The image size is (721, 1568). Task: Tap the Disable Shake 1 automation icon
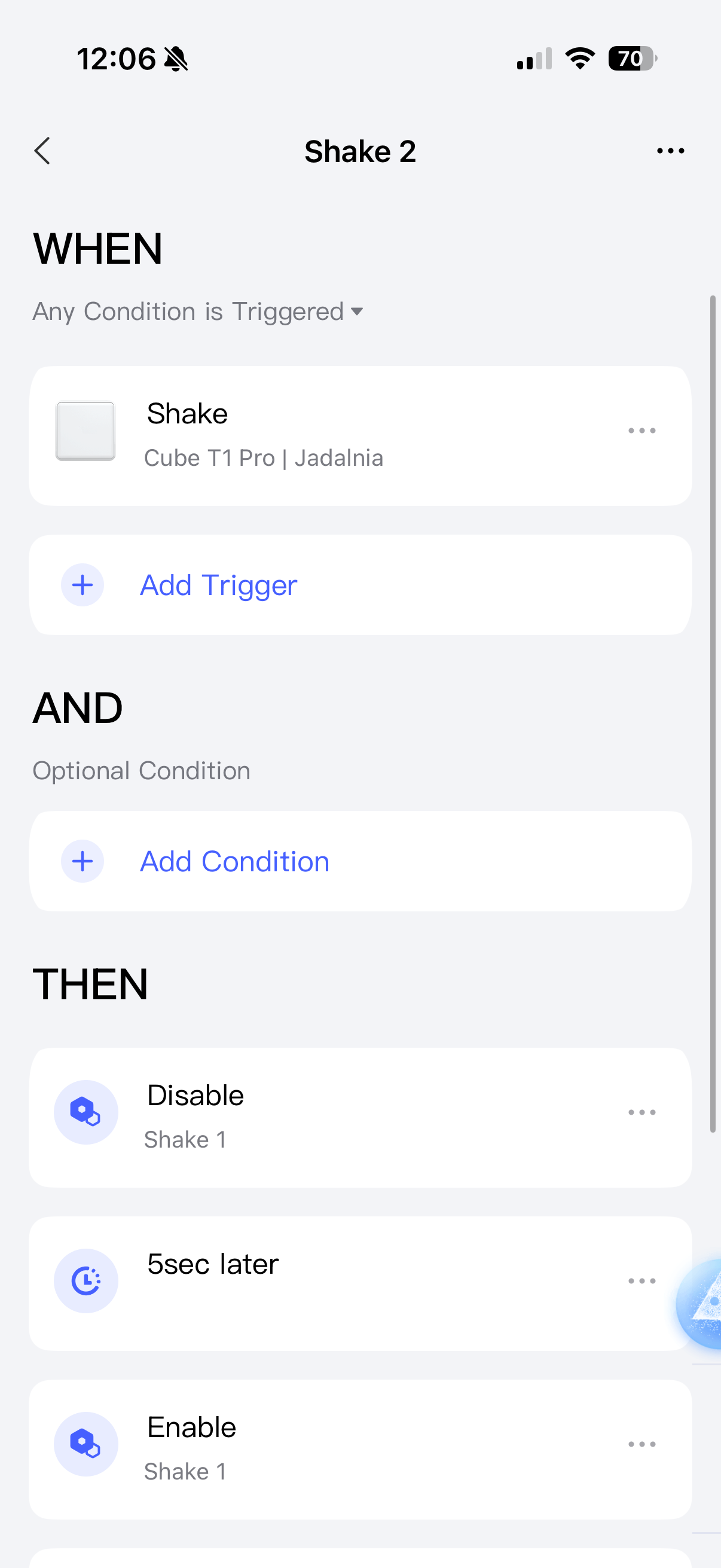(85, 1112)
